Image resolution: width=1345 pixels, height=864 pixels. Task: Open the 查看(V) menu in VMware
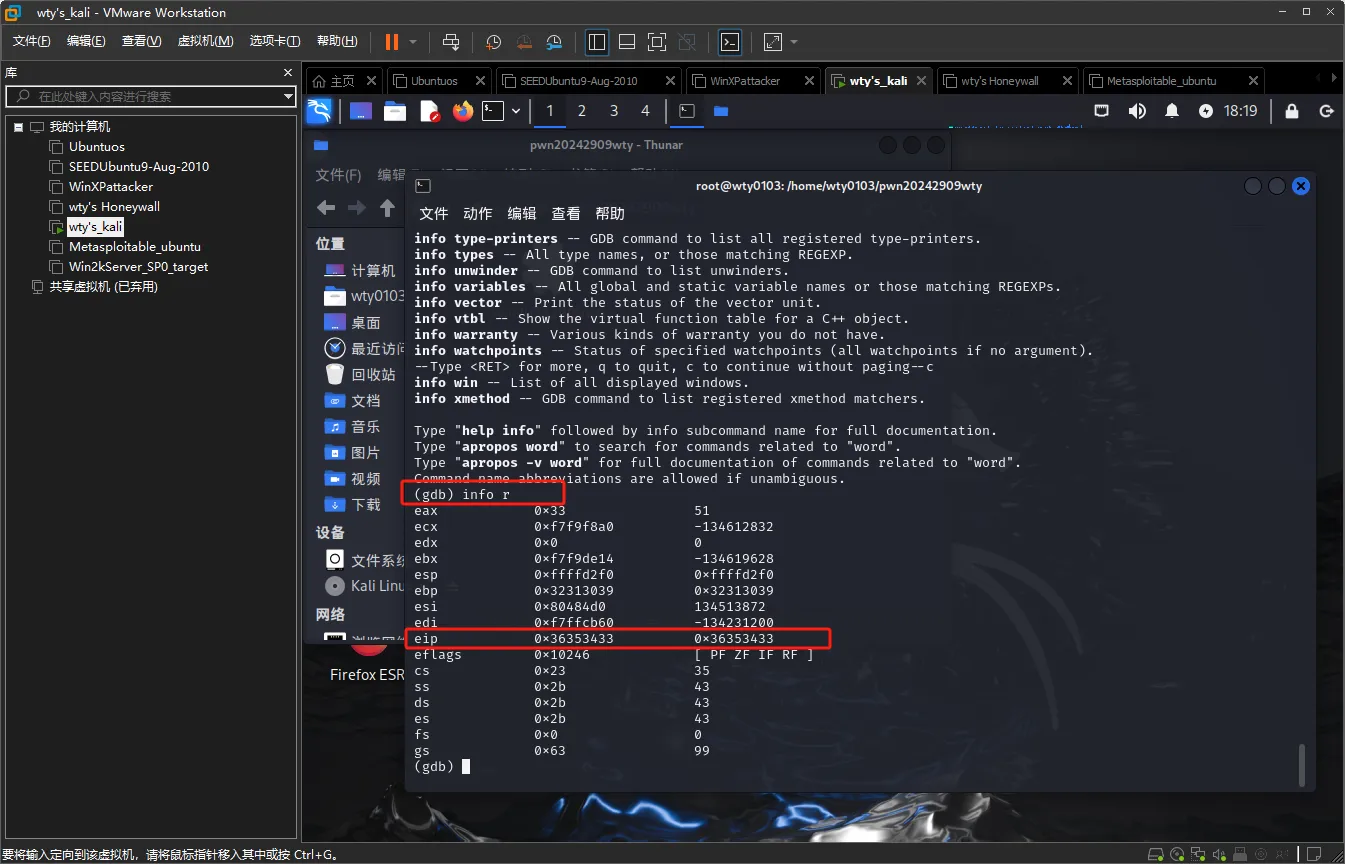click(x=141, y=41)
